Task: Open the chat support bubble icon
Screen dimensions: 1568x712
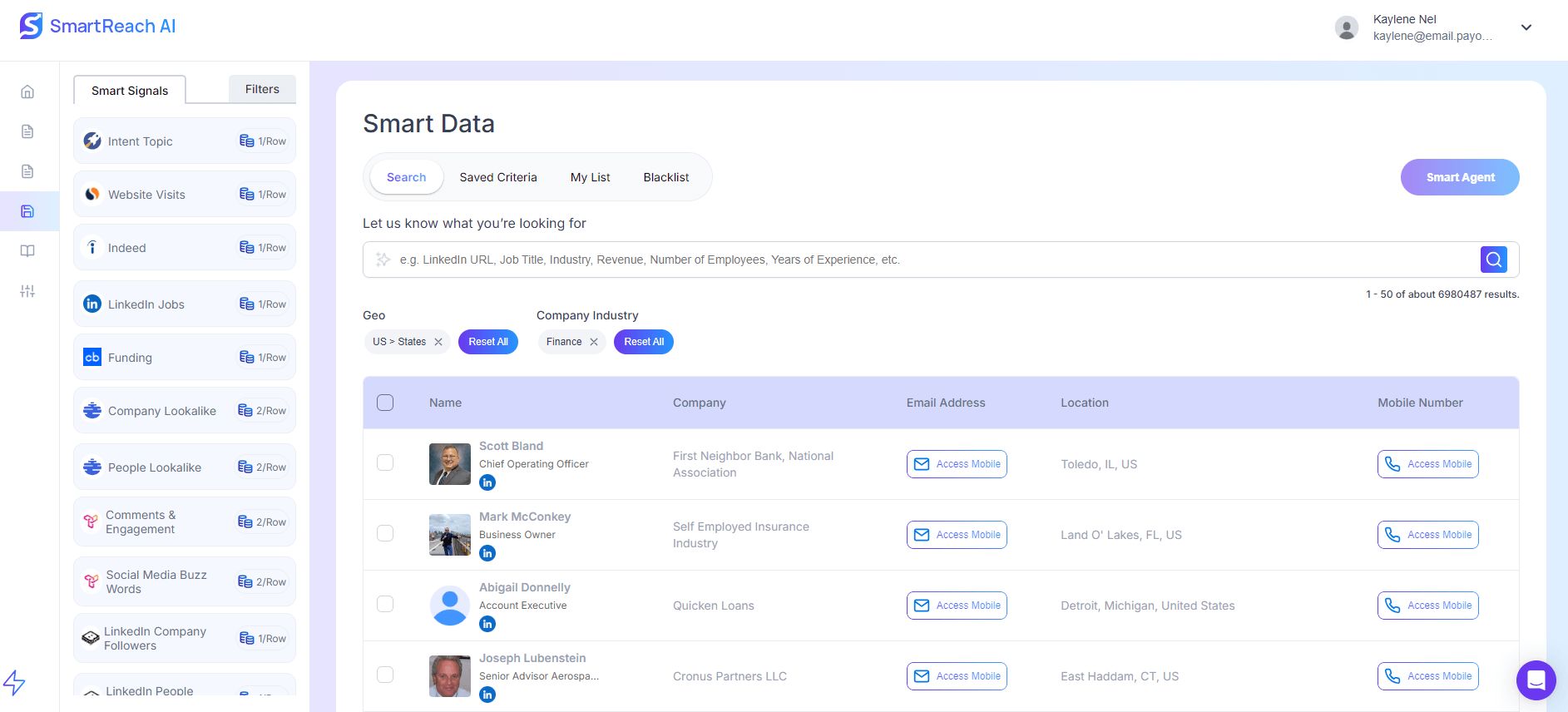Action: coord(1536,680)
